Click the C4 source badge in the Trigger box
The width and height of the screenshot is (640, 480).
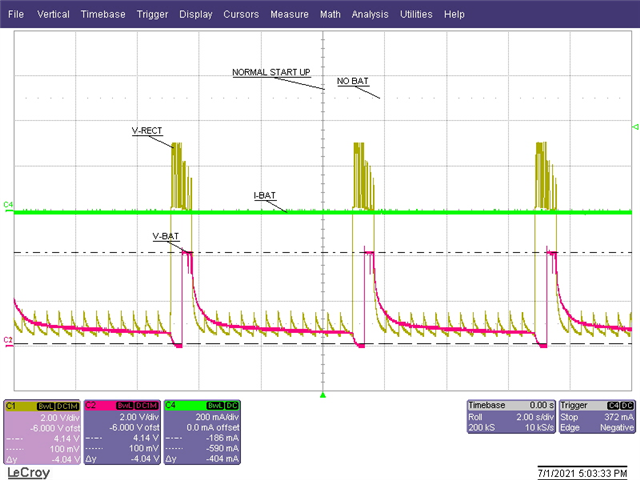[x=613, y=406]
